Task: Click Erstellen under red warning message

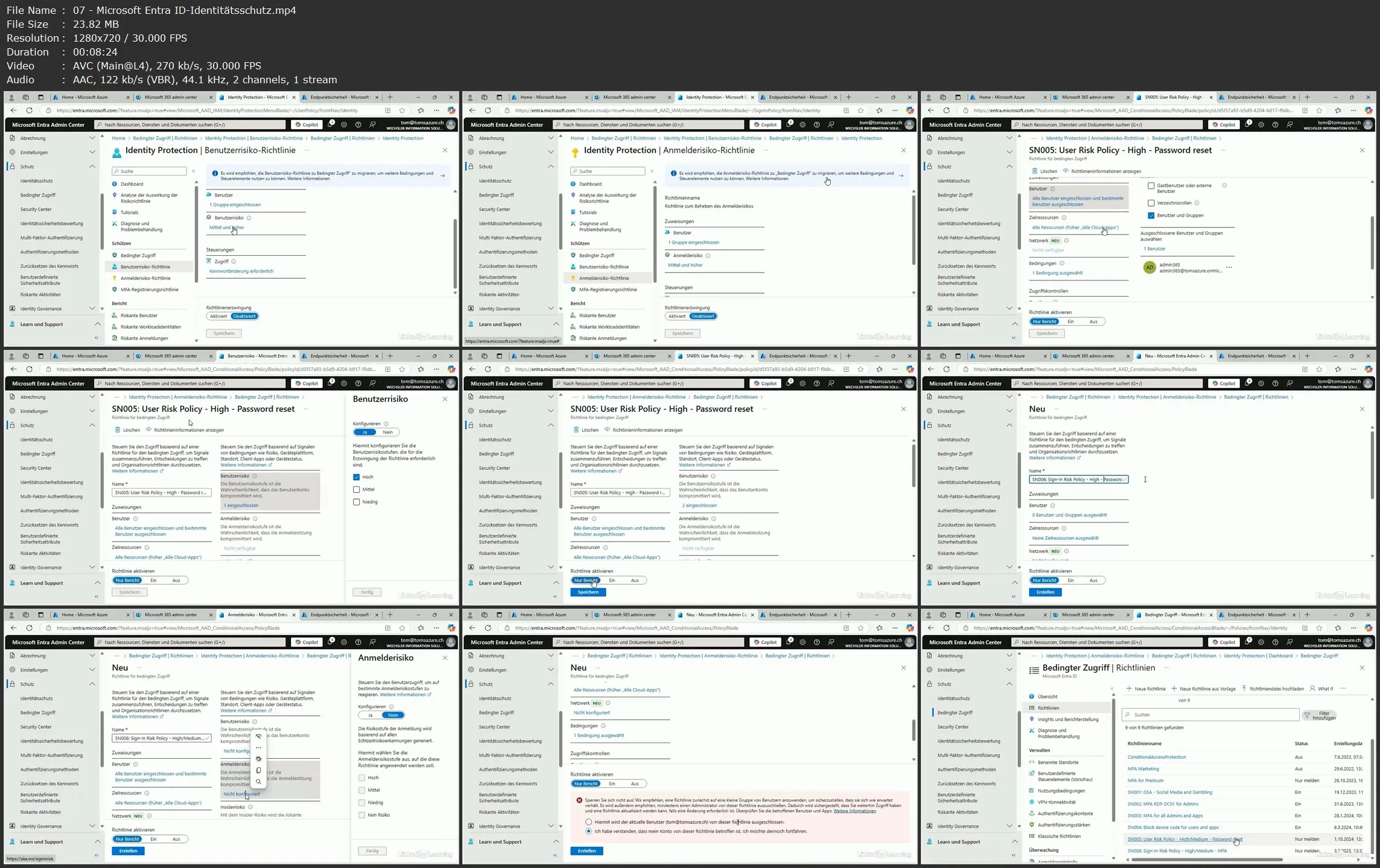Action: [587, 851]
